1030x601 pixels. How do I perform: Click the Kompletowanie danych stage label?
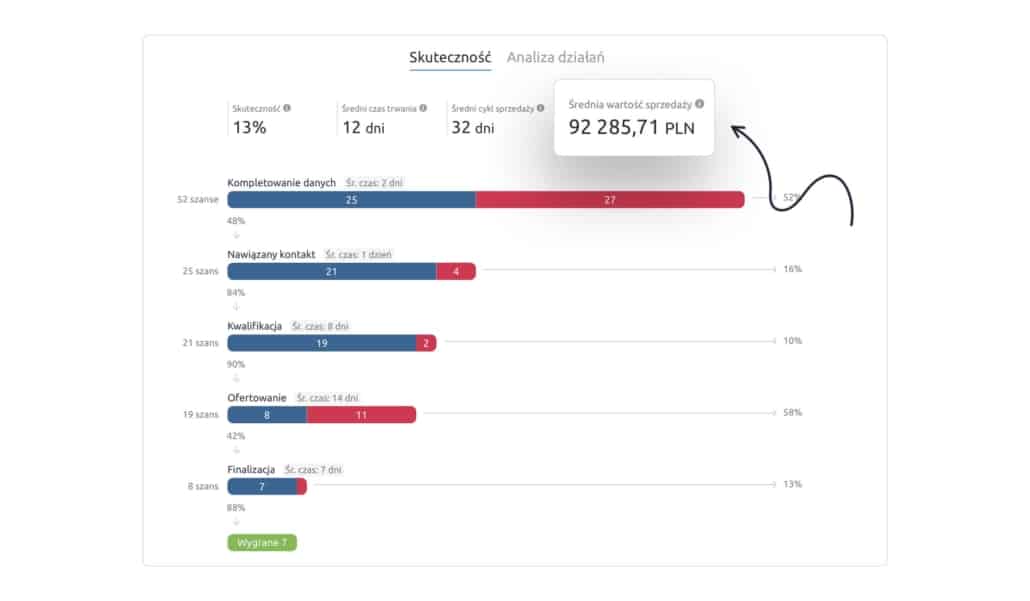281,183
